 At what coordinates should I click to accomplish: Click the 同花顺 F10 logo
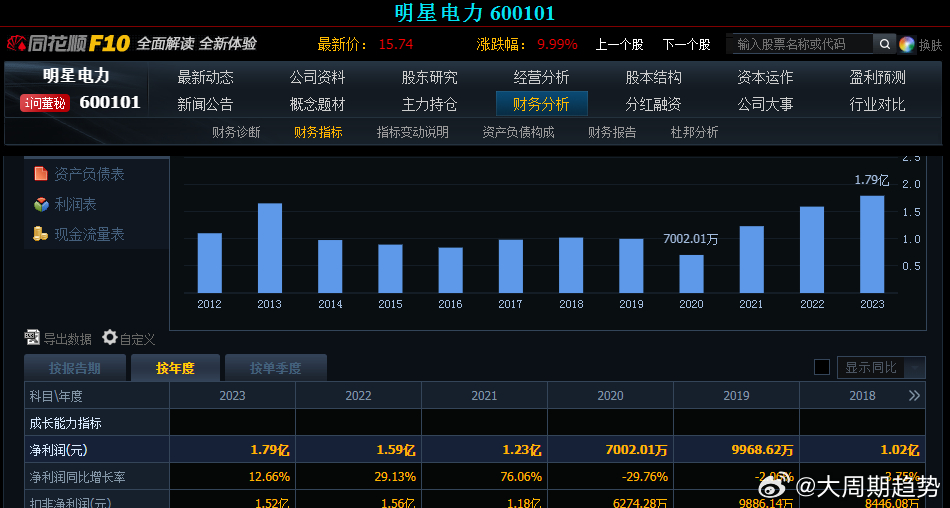coord(68,44)
